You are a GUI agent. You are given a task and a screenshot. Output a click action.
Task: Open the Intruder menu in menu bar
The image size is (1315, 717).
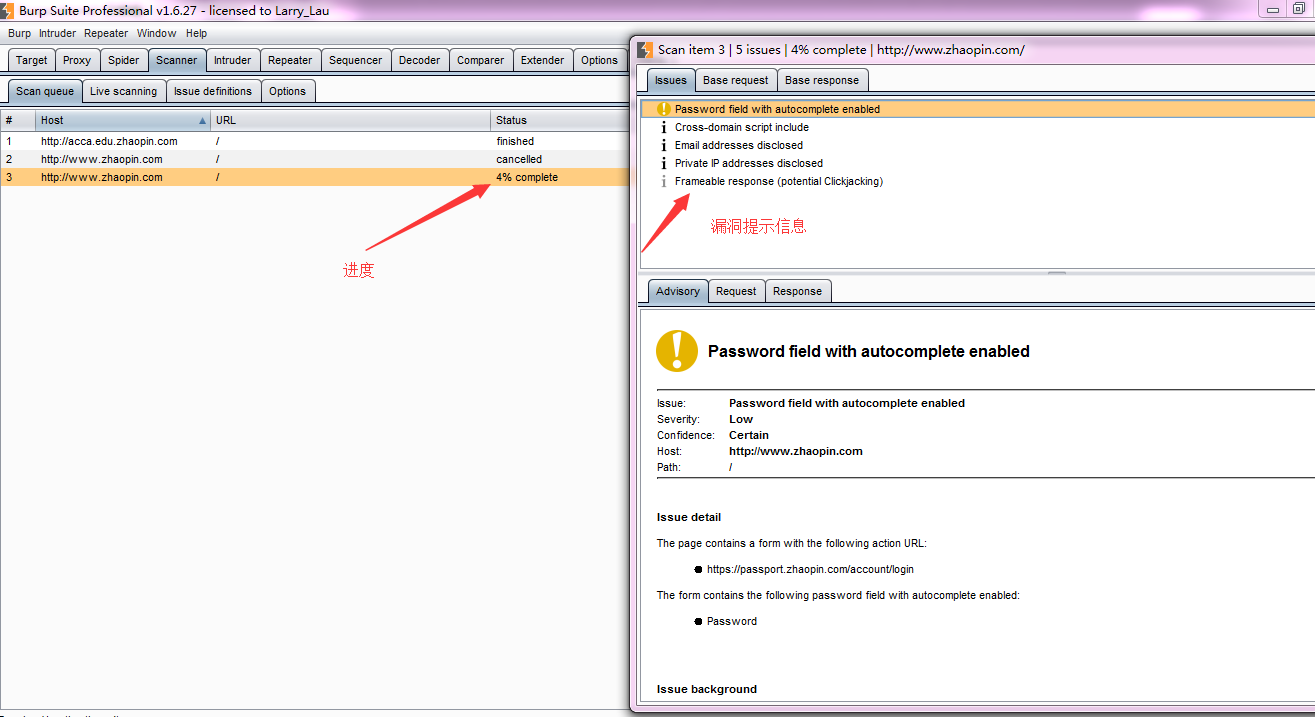coord(57,33)
